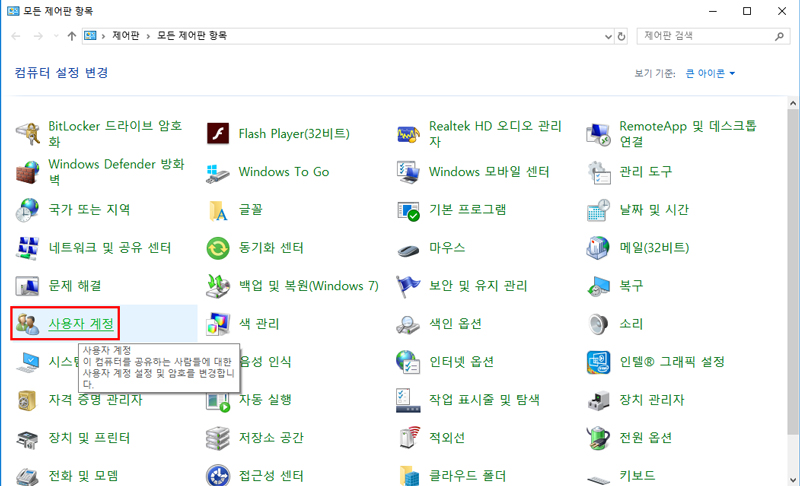Open the 국가 또는 지역 globe icon
This screenshot has width=800, height=486.
27,210
